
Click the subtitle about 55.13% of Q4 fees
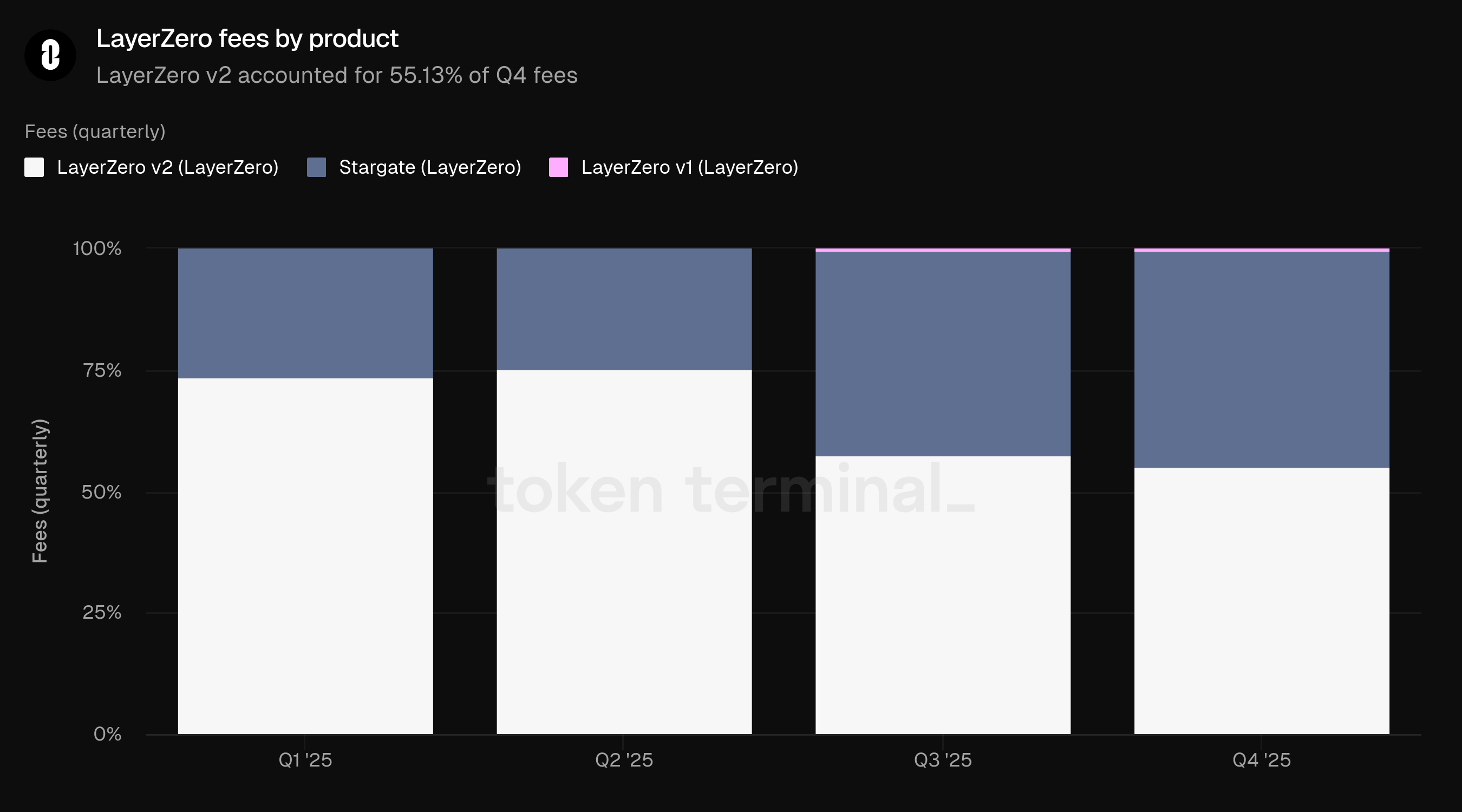point(337,75)
